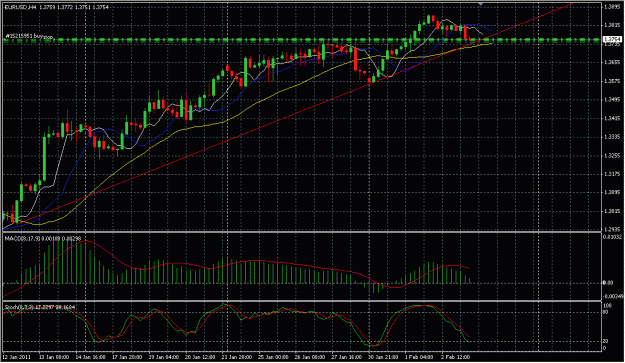Click the green dashed buy stop order line
This screenshot has height=363, width=625.
tap(302, 40)
